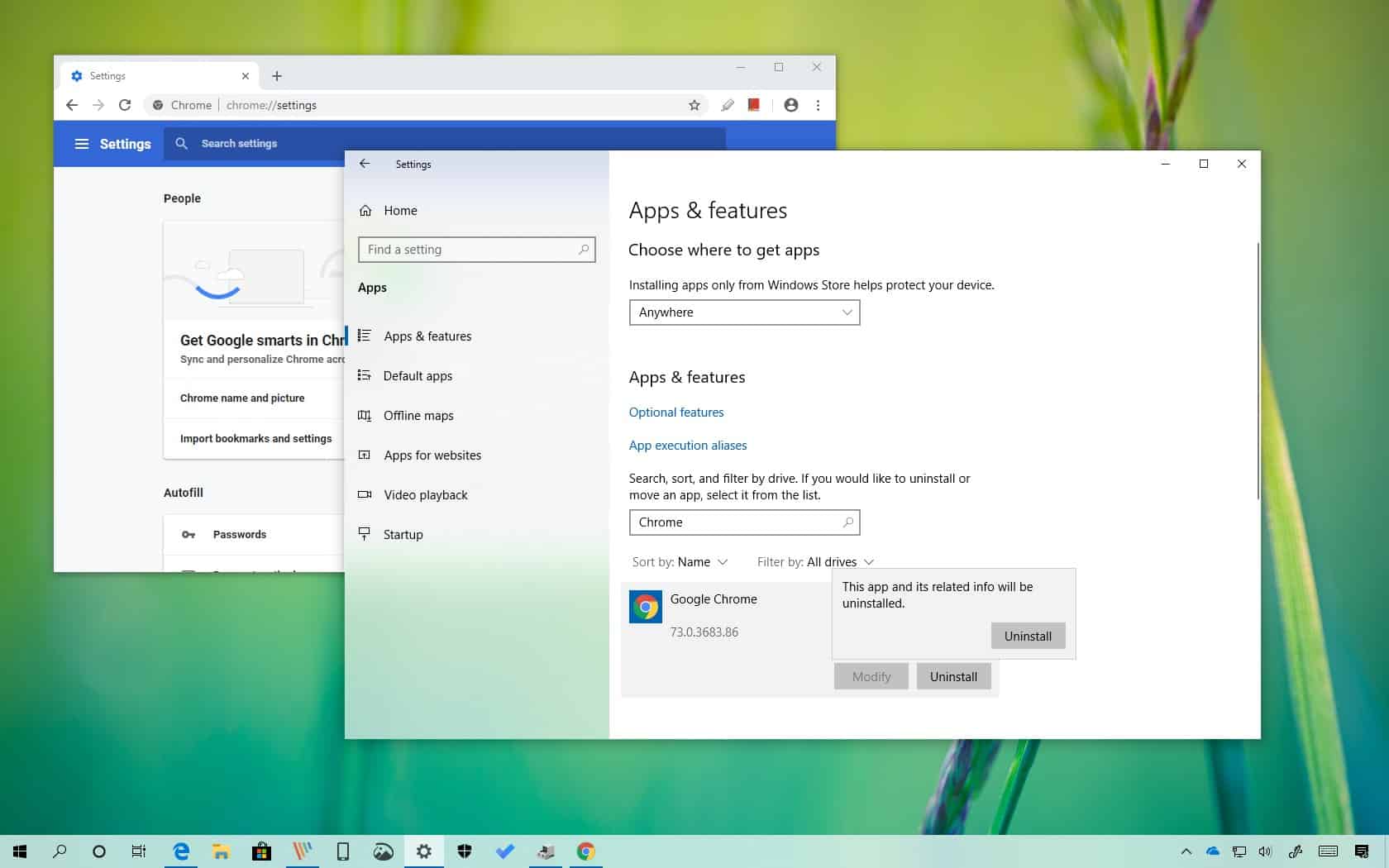Open Task View on taskbar

[139, 851]
